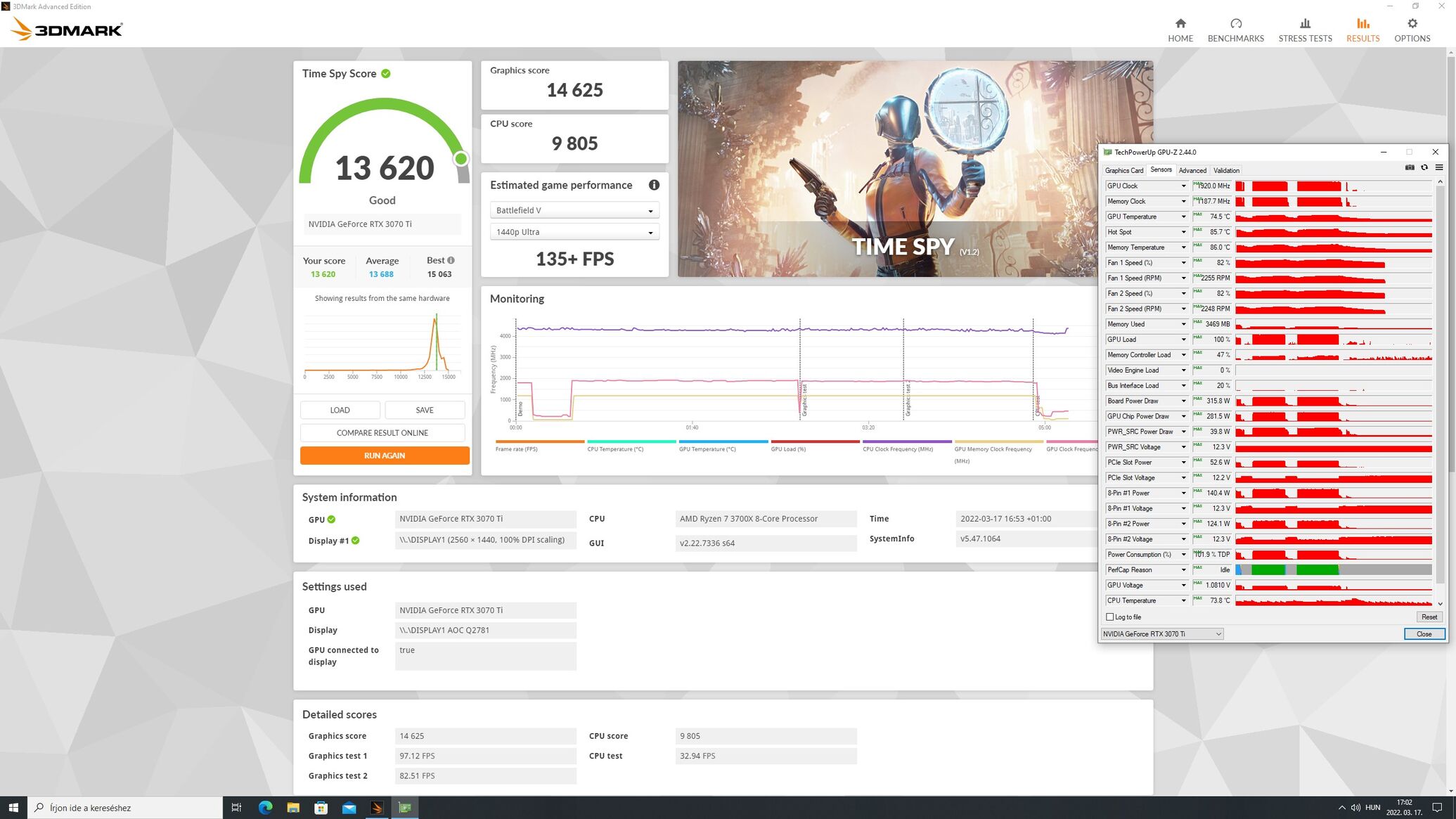
Task: Expand the Memory Clock sensor dropdown
Action: (1183, 202)
